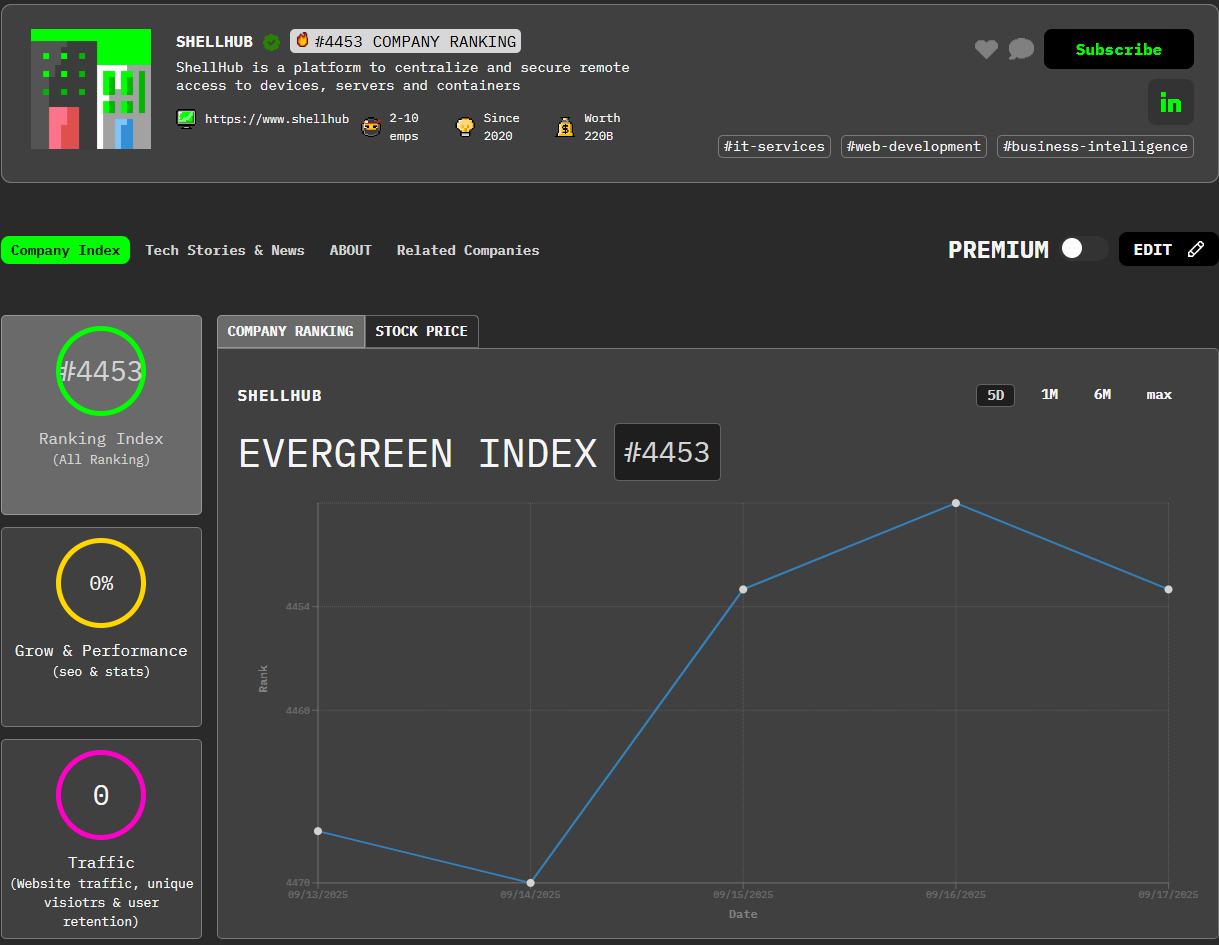Open the Grow & Performance card

(101, 627)
